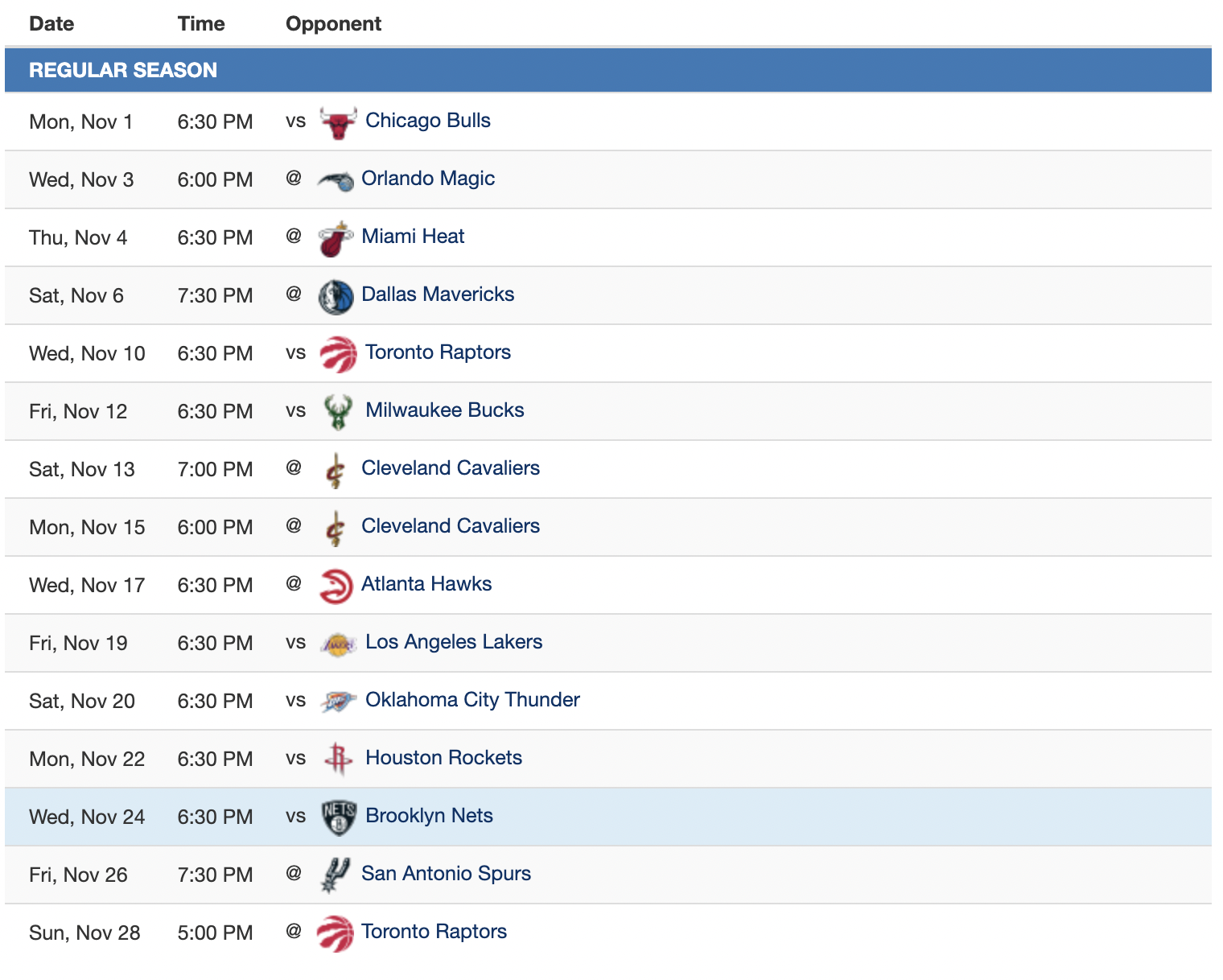Screen dimensions: 1223x980
Task: Click the Opponent column header
Action: 333,24
